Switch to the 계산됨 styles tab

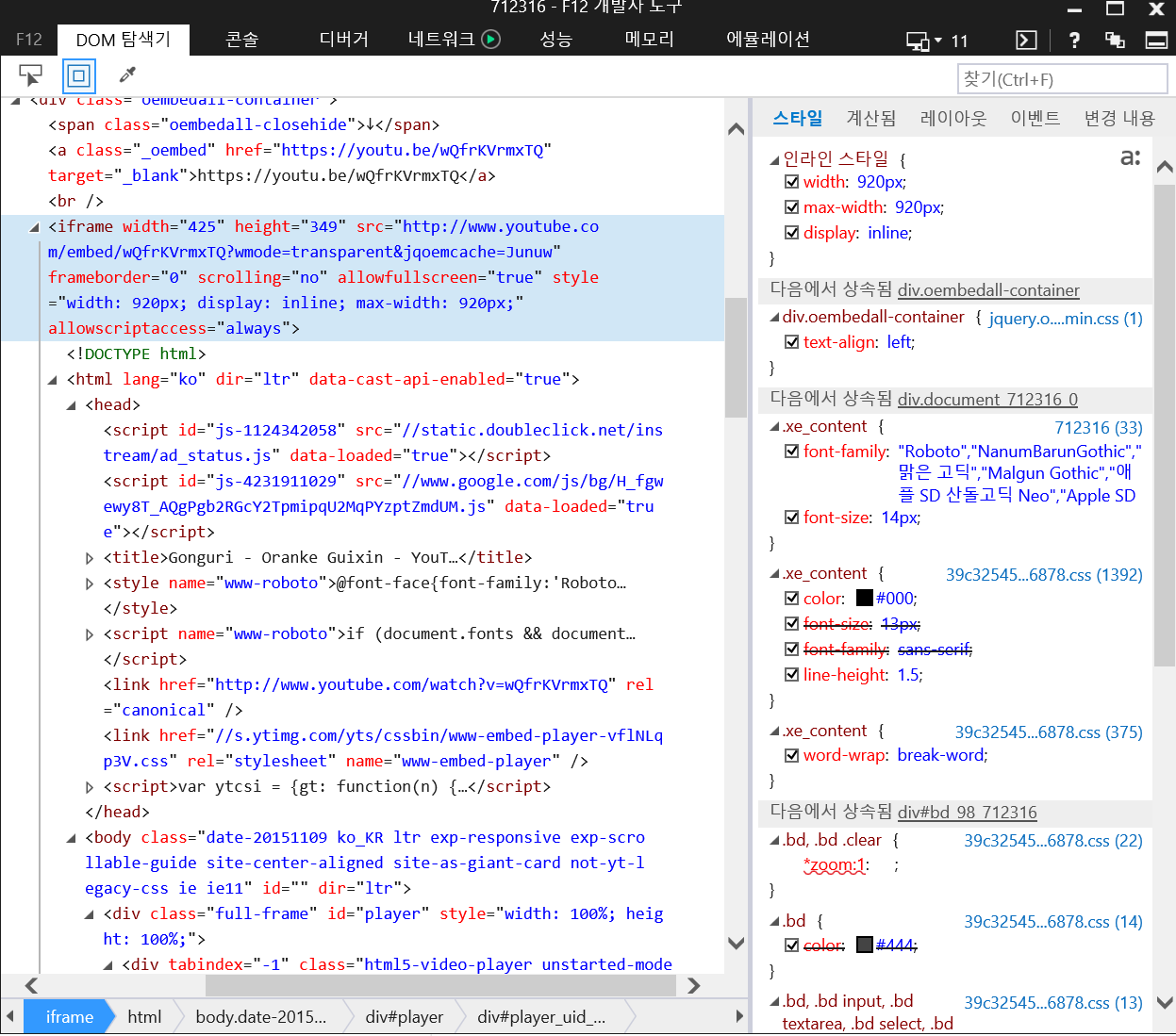871,118
